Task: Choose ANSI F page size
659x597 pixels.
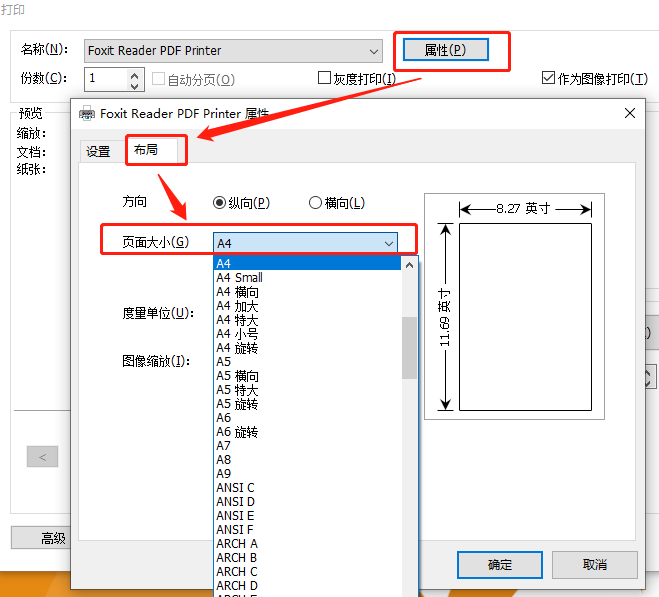Action: point(308,529)
